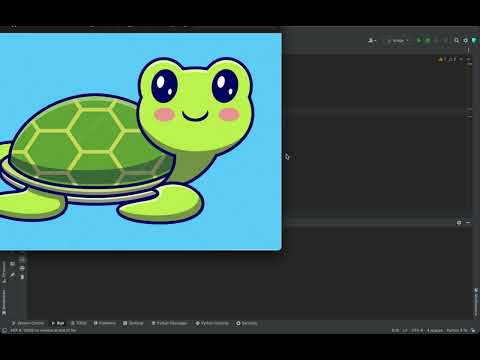
Task: Hide the Run panel with minimize icon
Action: coord(468,222)
